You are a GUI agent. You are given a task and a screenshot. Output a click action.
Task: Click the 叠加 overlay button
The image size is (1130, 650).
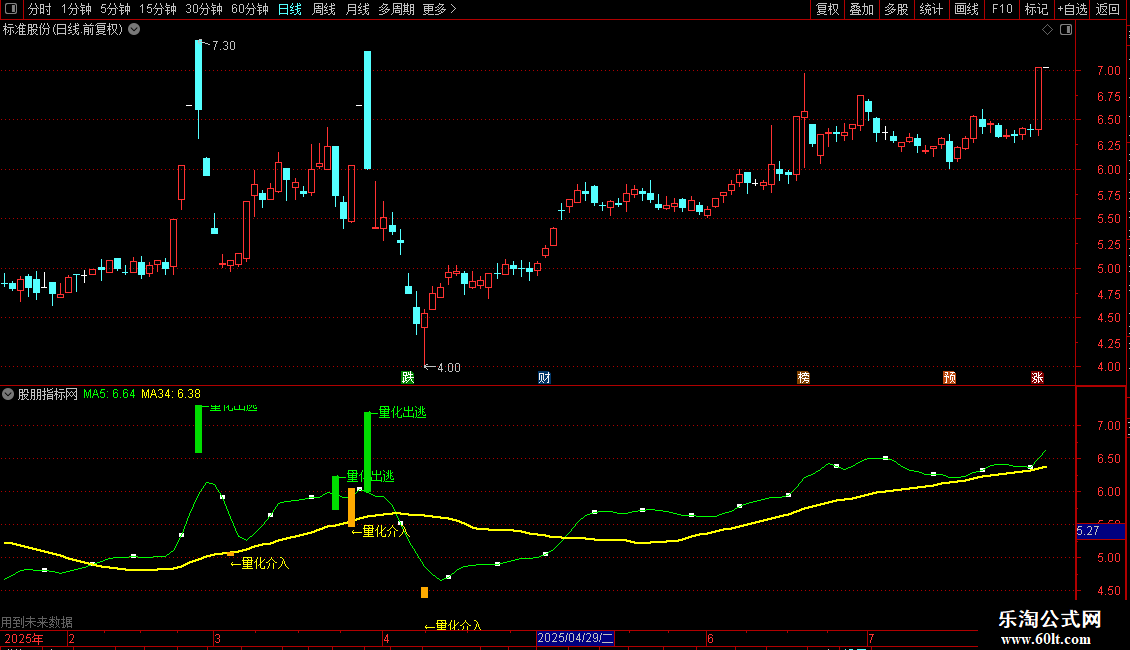point(861,9)
